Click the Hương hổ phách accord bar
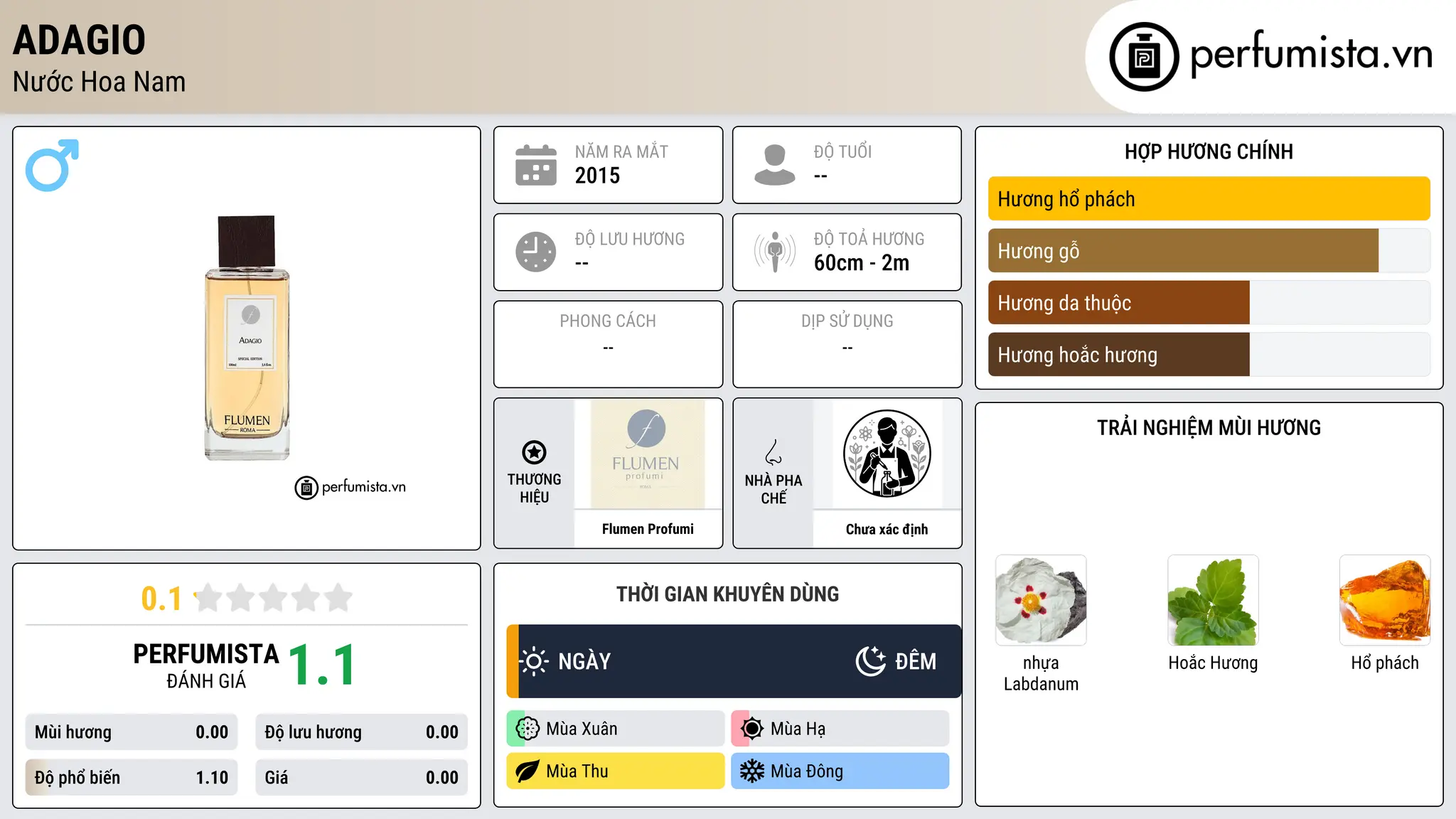The image size is (1456, 819). coord(1209,199)
